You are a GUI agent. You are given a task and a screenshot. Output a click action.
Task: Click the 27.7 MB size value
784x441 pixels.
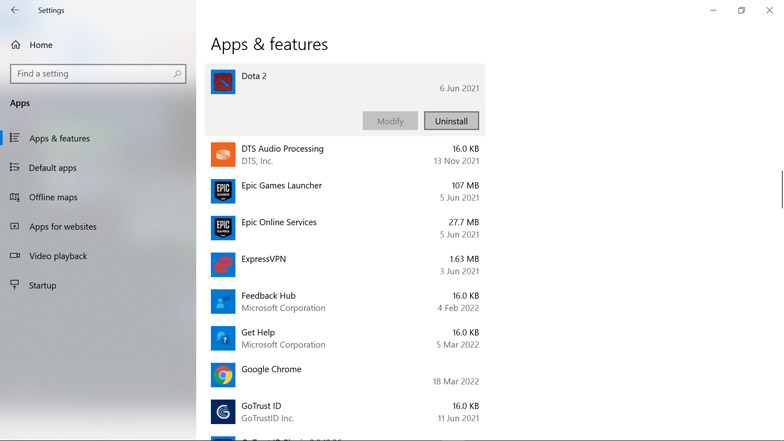464,222
